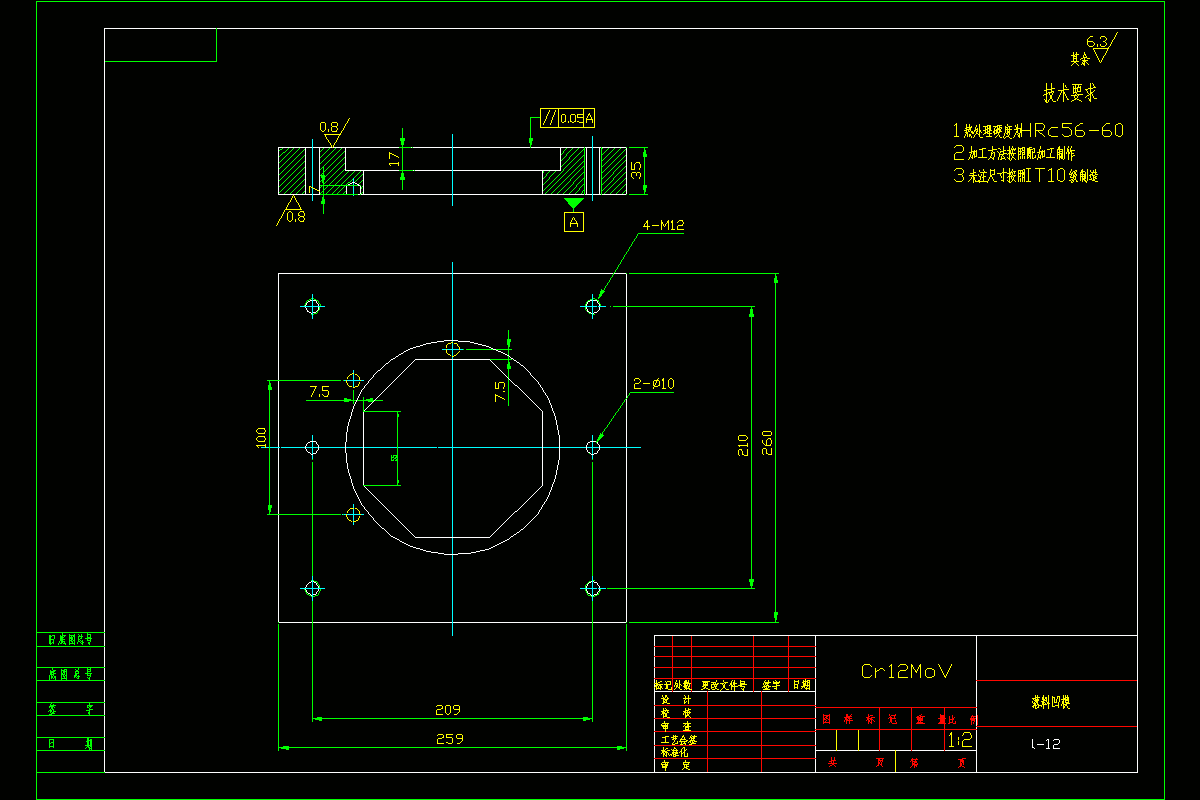Select the 35 thickness dimension
Image resolution: width=1200 pixels, height=800 pixels.
(637, 170)
